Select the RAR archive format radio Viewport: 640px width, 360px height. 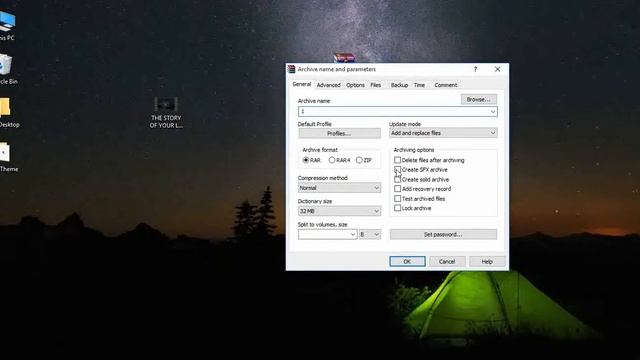pyautogui.click(x=306, y=160)
